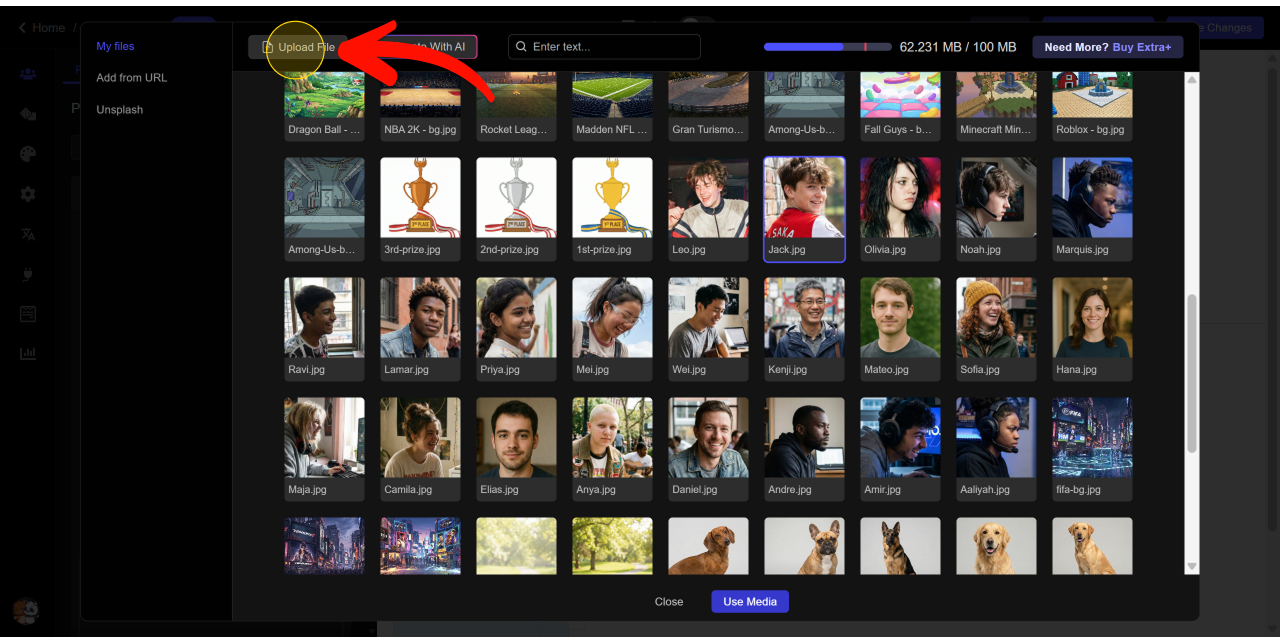The height and width of the screenshot is (637, 1280).
Task: Click the scrollbar up arrow
Action: (1191, 79)
